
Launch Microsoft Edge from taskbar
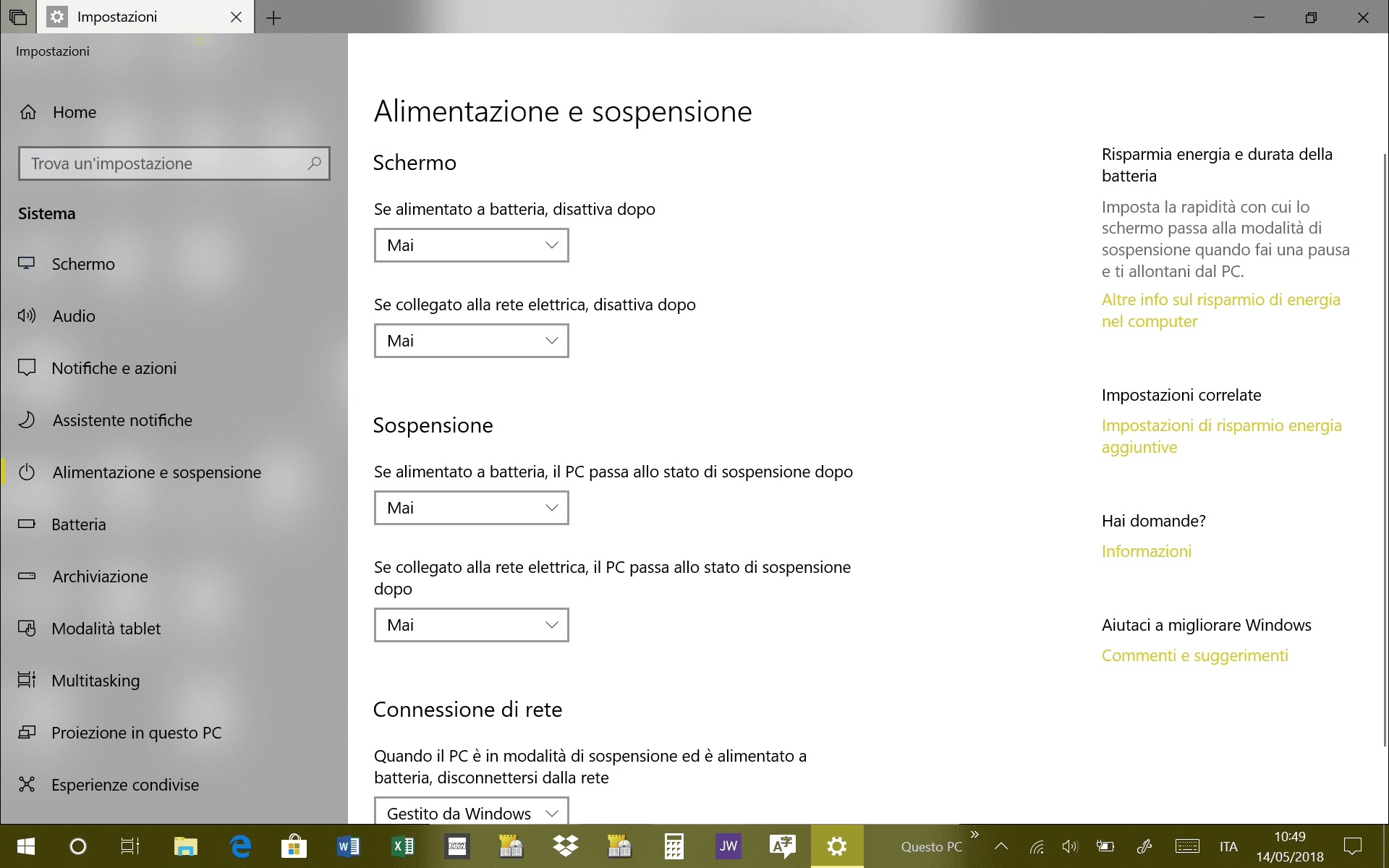point(240,846)
